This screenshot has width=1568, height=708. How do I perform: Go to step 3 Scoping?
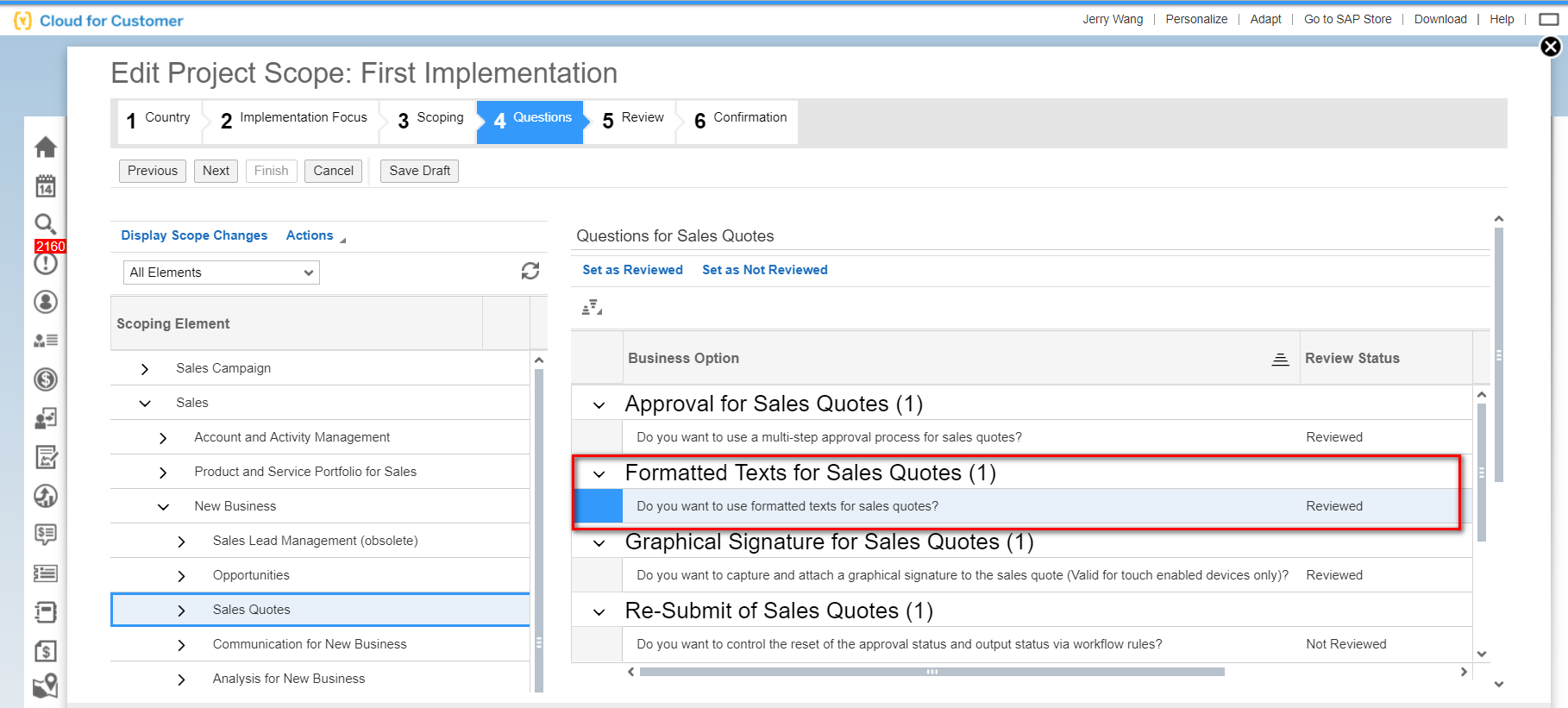click(x=431, y=121)
